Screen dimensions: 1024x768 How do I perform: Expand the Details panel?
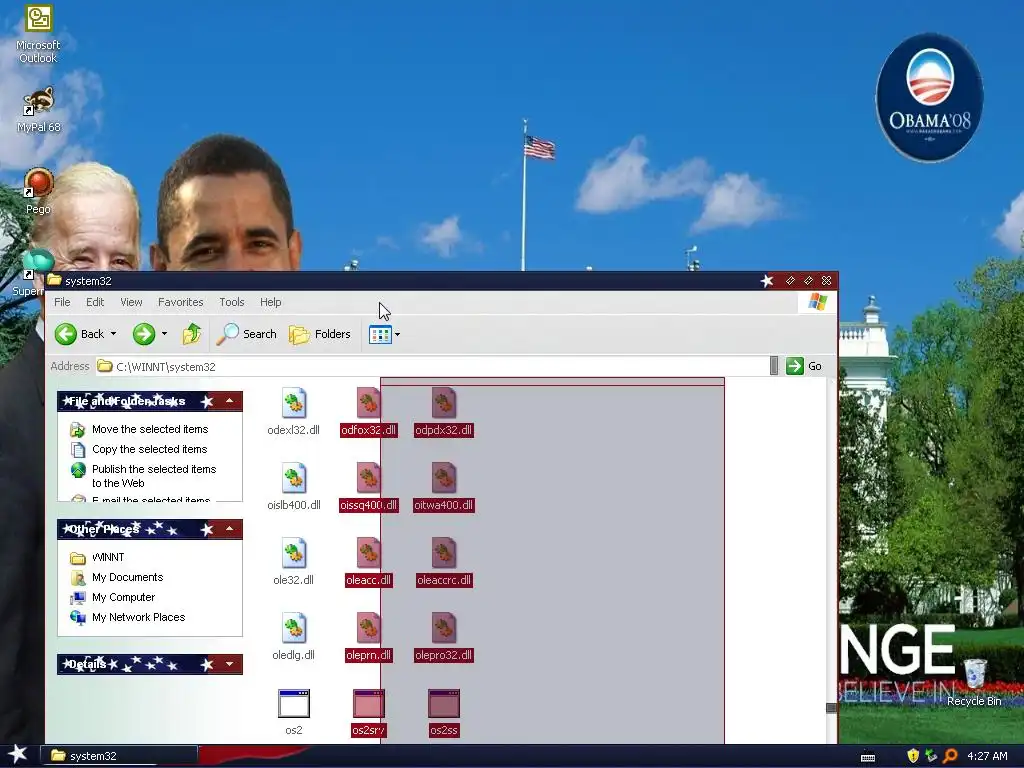pyautogui.click(x=229, y=664)
